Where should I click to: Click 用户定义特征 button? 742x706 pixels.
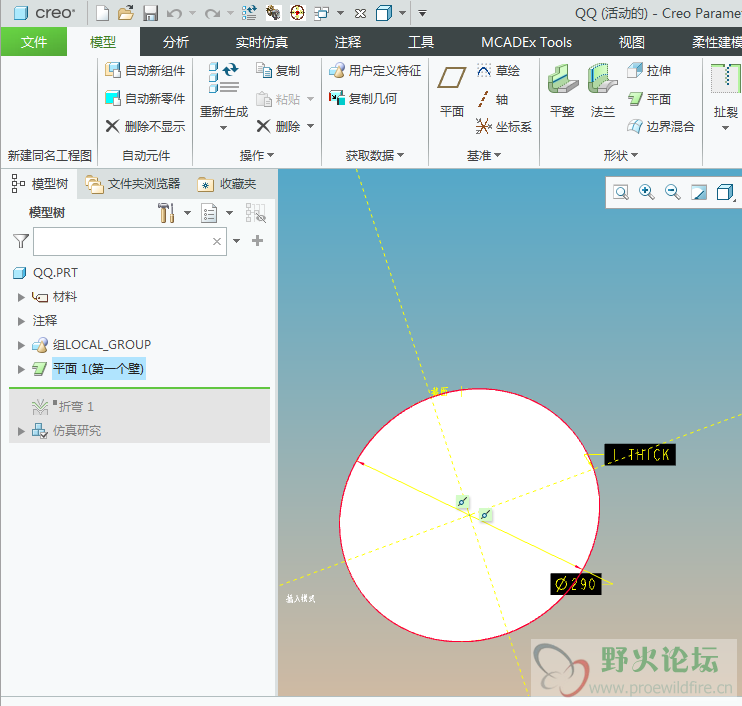coord(375,71)
